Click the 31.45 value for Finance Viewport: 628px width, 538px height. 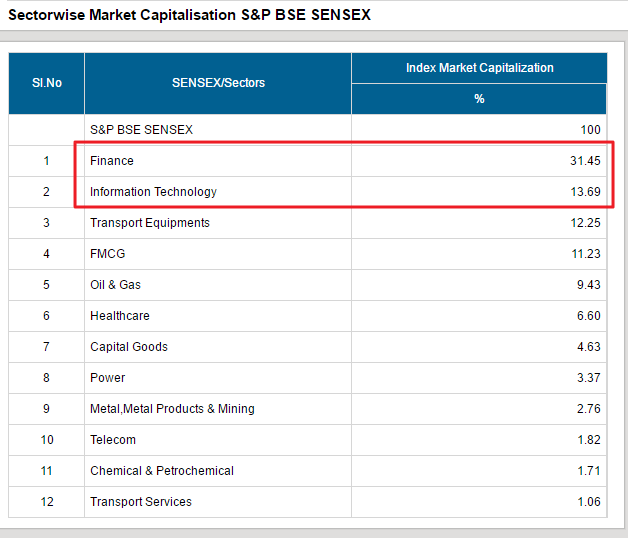click(x=585, y=161)
